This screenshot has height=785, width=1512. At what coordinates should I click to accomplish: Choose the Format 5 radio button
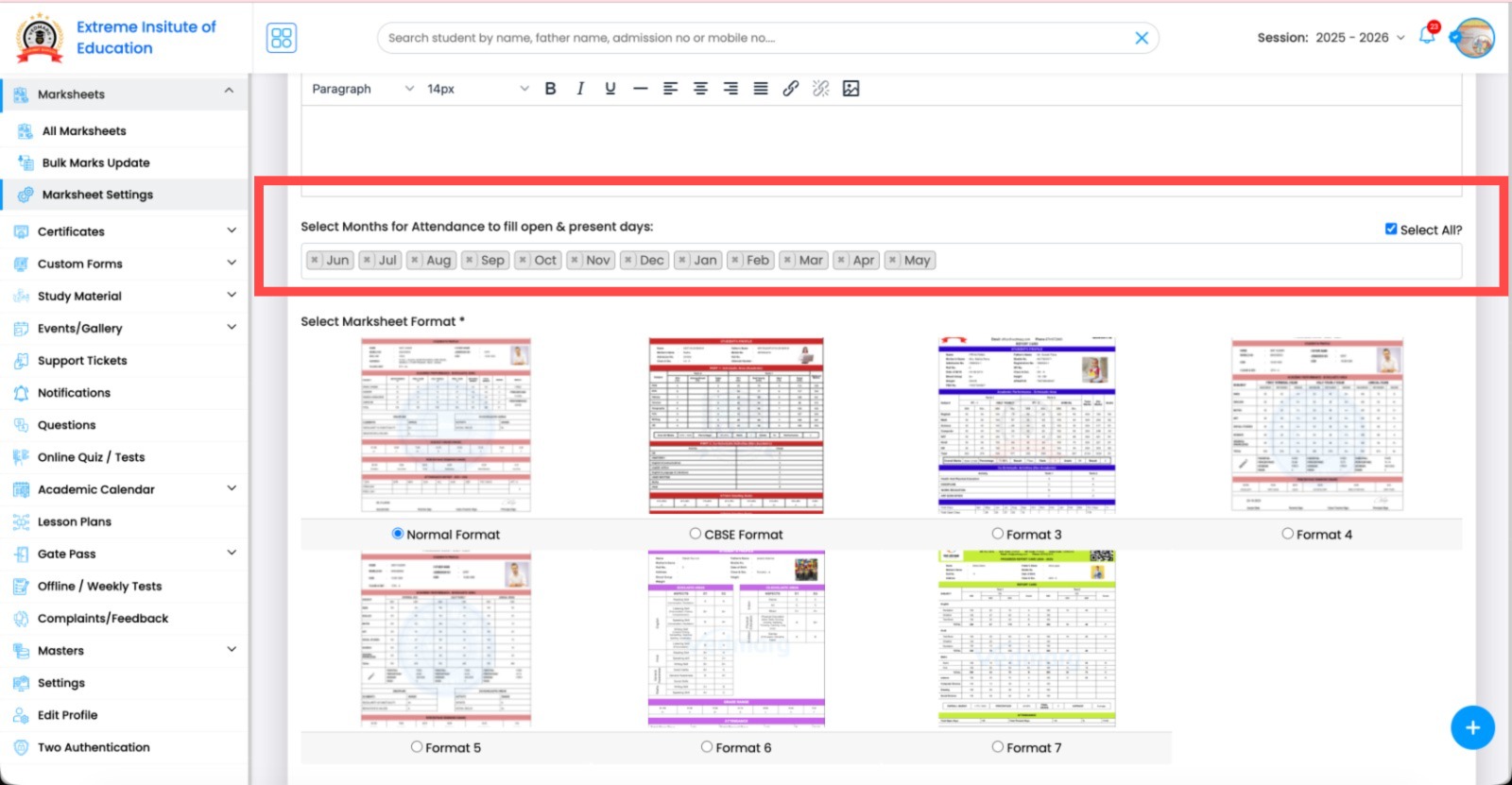(417, 746)
